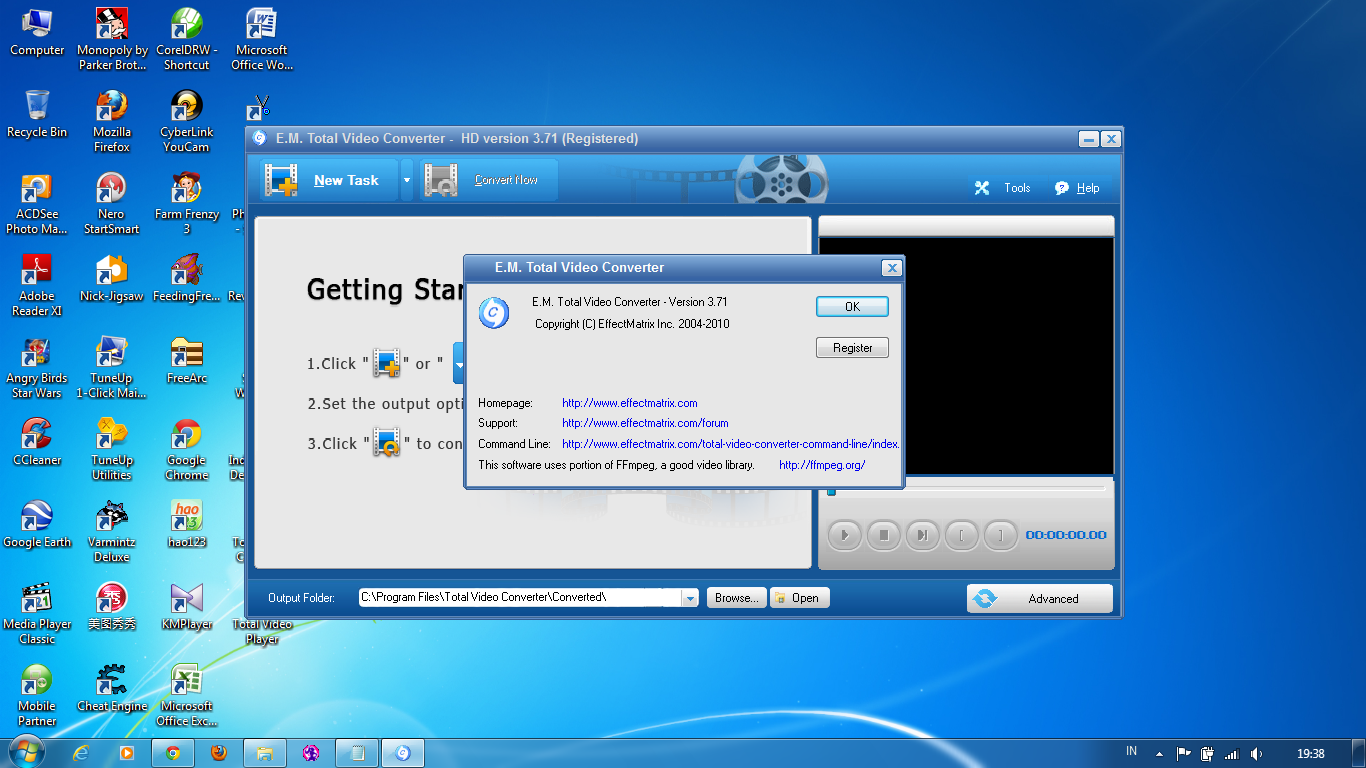Start conversion with Convert Now
This screenshot has height=768, width=1366.
pyautogui.click(x=488, y=180)
